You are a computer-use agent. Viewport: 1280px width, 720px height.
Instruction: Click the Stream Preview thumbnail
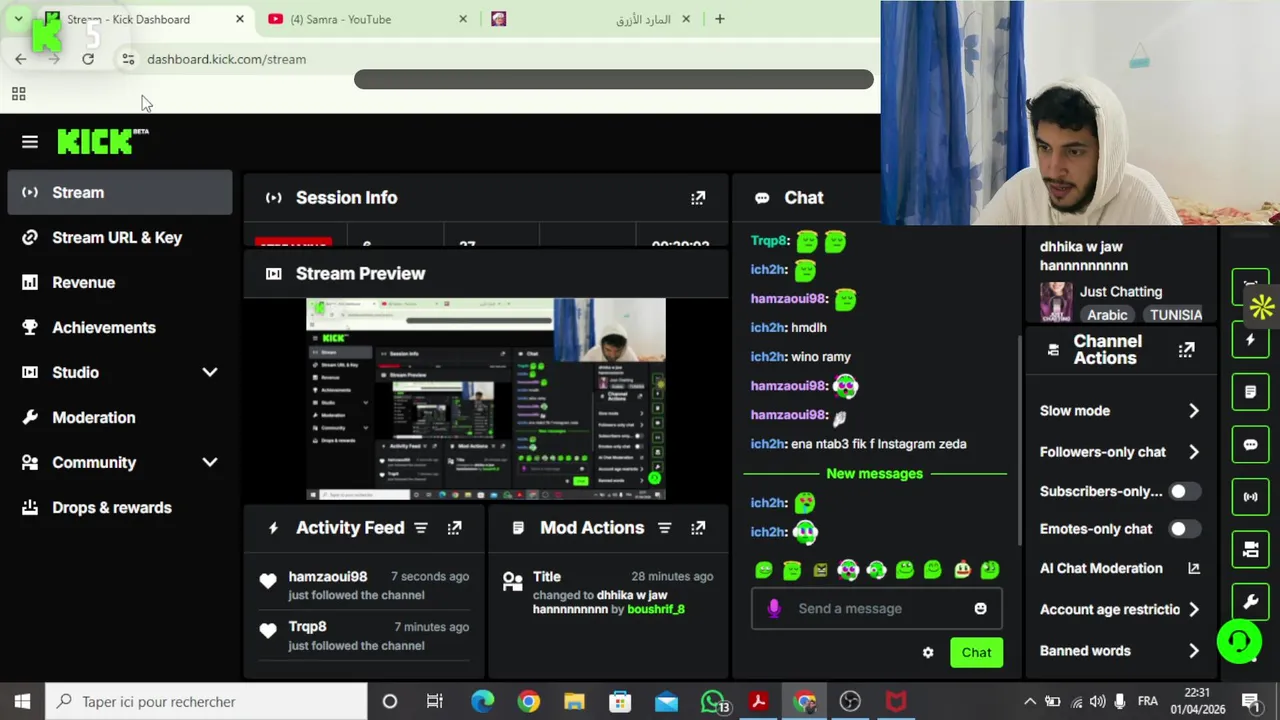pos(485,399)
